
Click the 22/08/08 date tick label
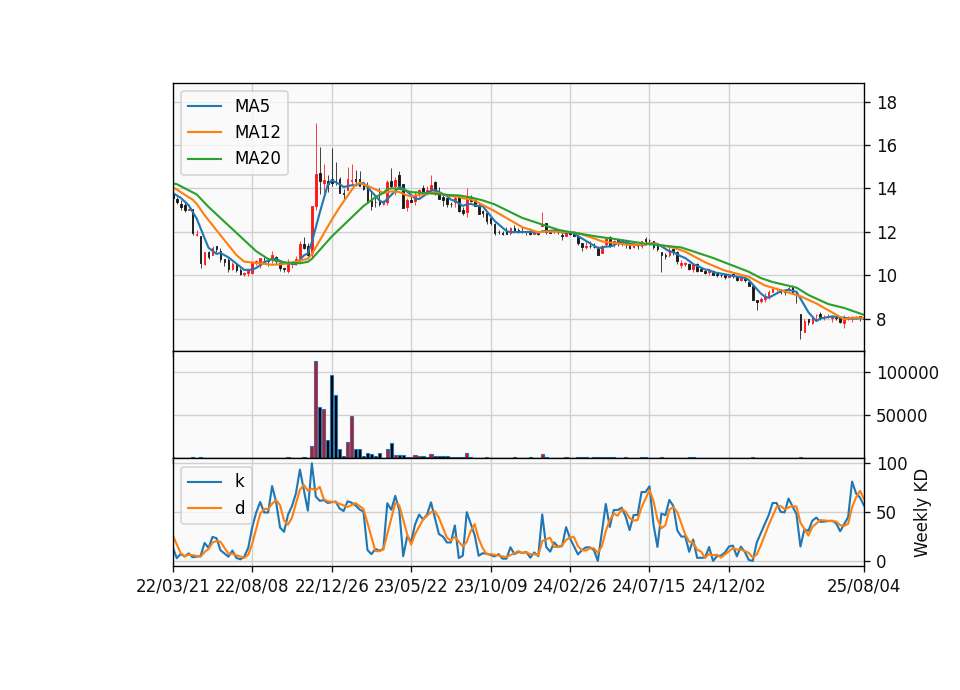coord(252,586)
